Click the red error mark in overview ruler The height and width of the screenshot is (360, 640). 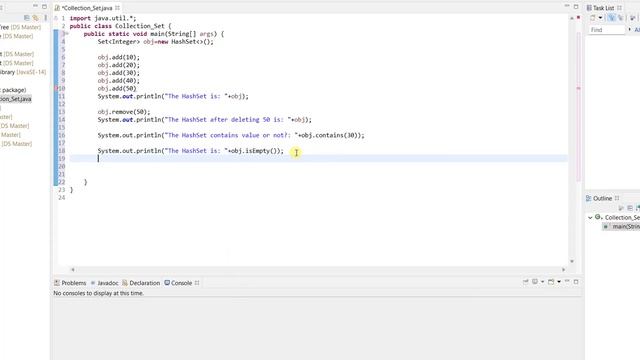click(x=578, y=88)
